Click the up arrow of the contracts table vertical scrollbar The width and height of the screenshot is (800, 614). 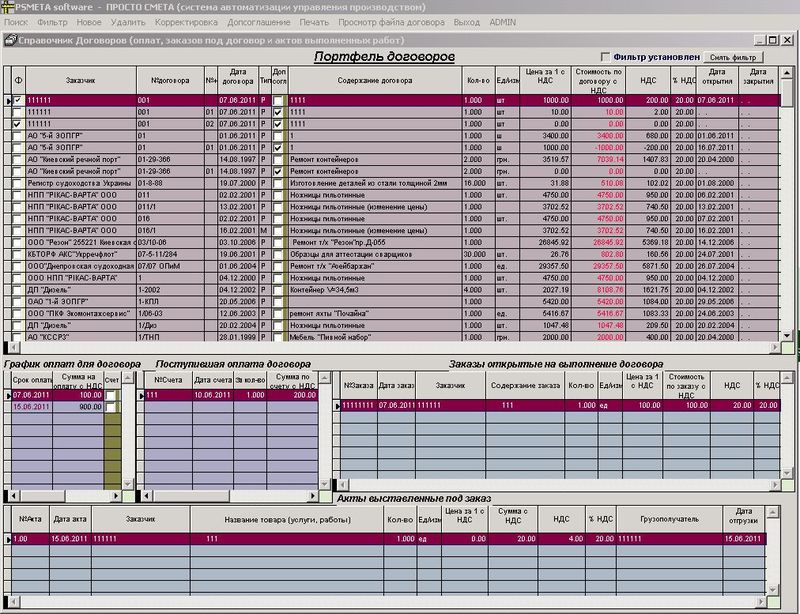click(787, 73)
